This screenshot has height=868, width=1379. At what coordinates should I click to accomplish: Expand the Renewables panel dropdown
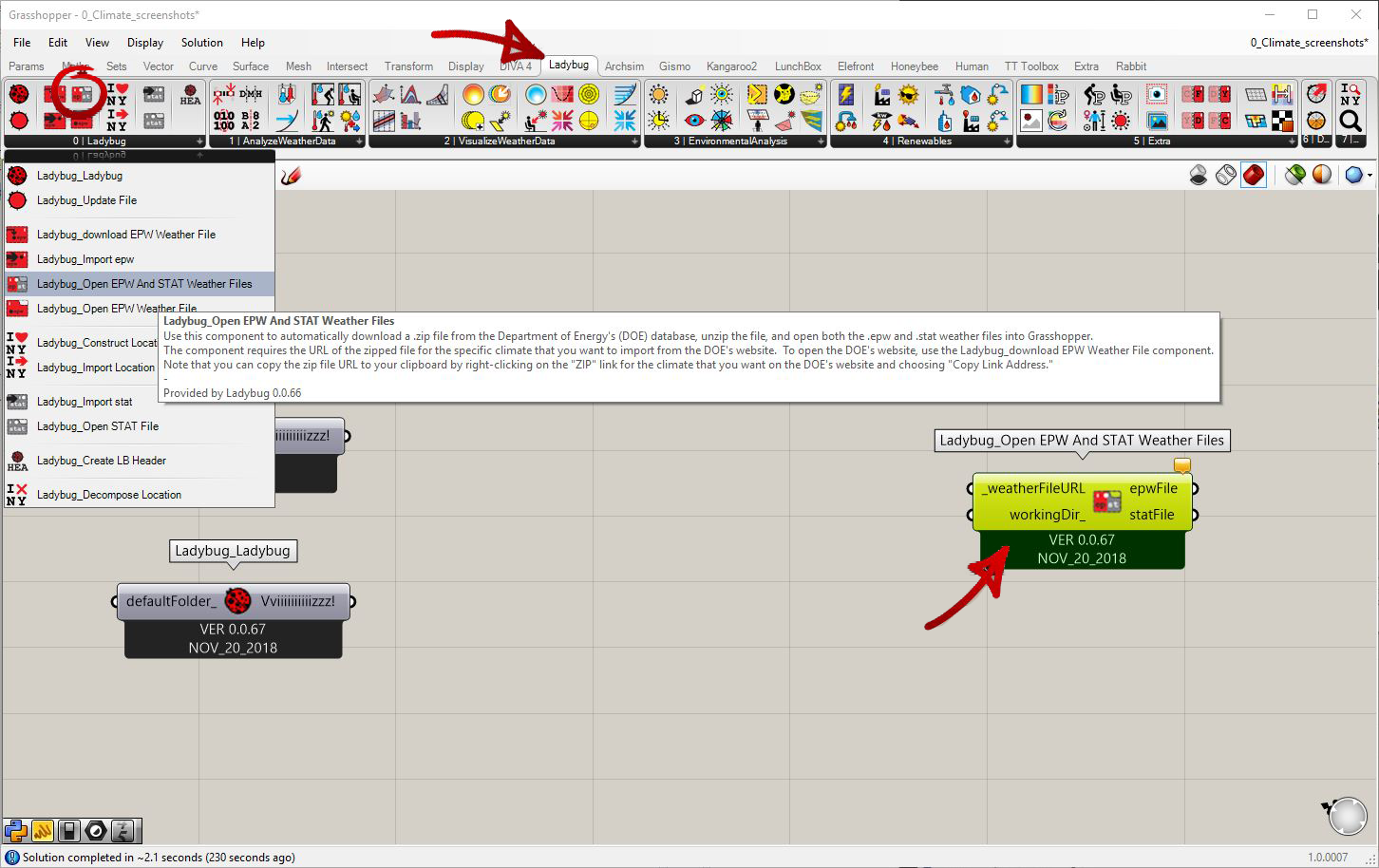tap(1007, 142)
